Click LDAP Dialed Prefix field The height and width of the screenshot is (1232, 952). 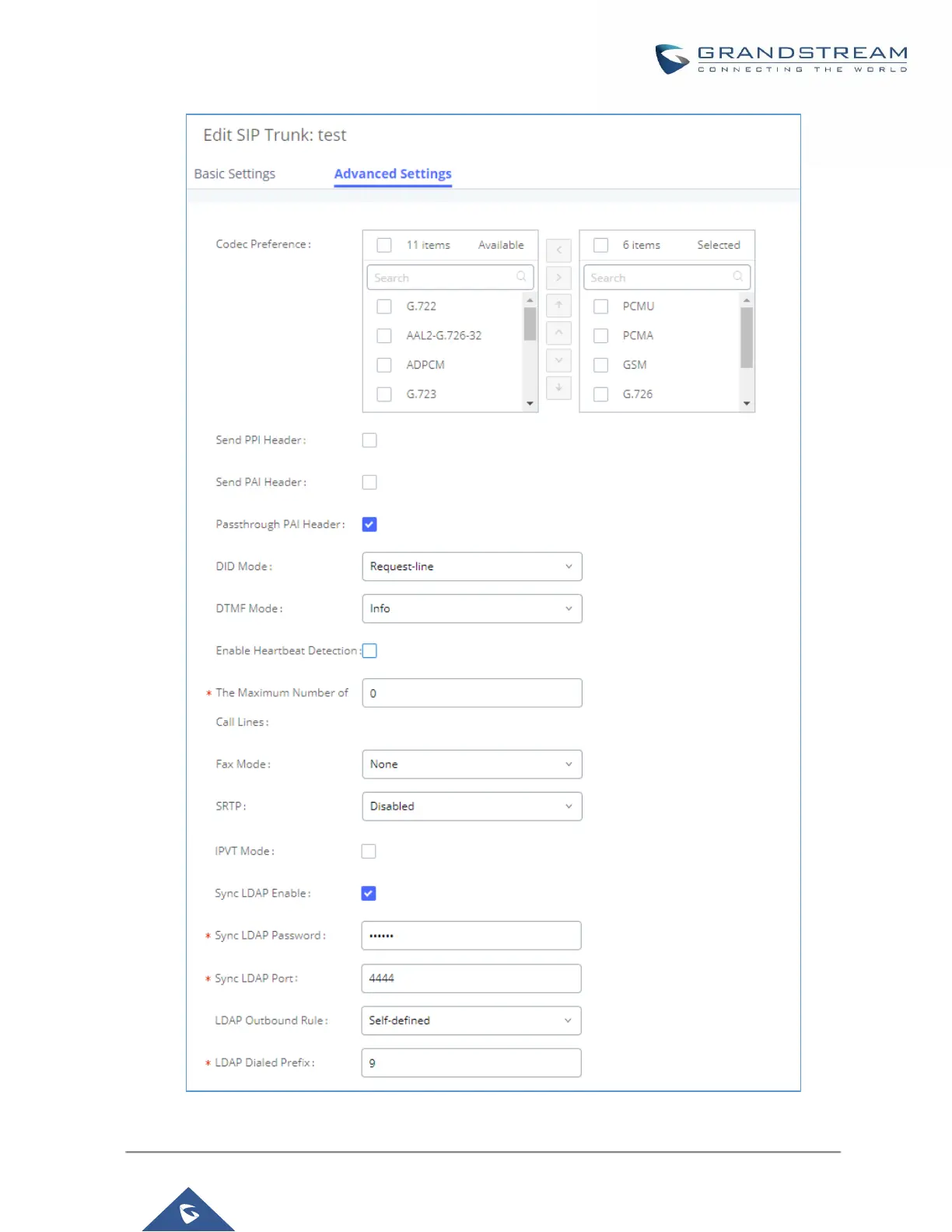[471, 1063]
